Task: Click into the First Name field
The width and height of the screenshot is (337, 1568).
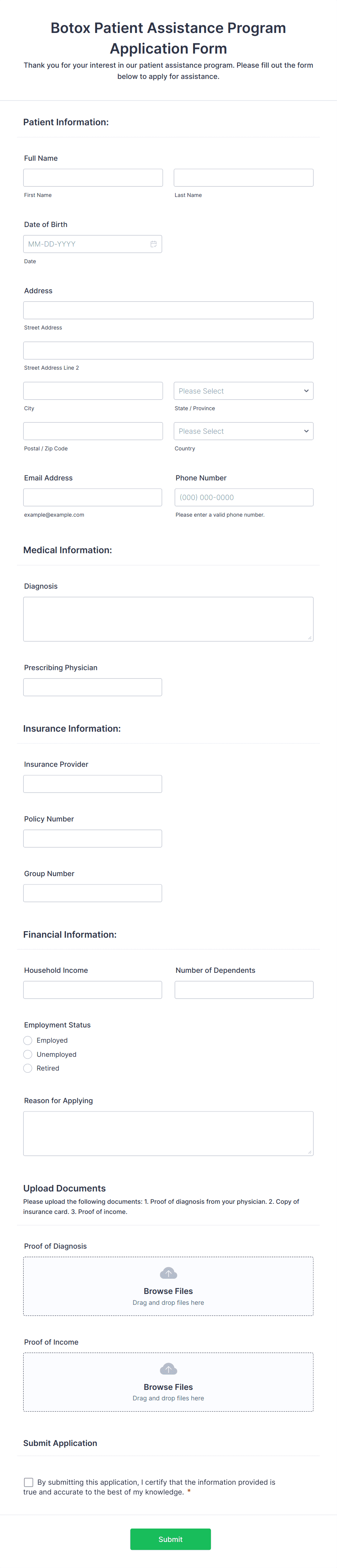Action: pyautogui.click(x=93, y=177)
